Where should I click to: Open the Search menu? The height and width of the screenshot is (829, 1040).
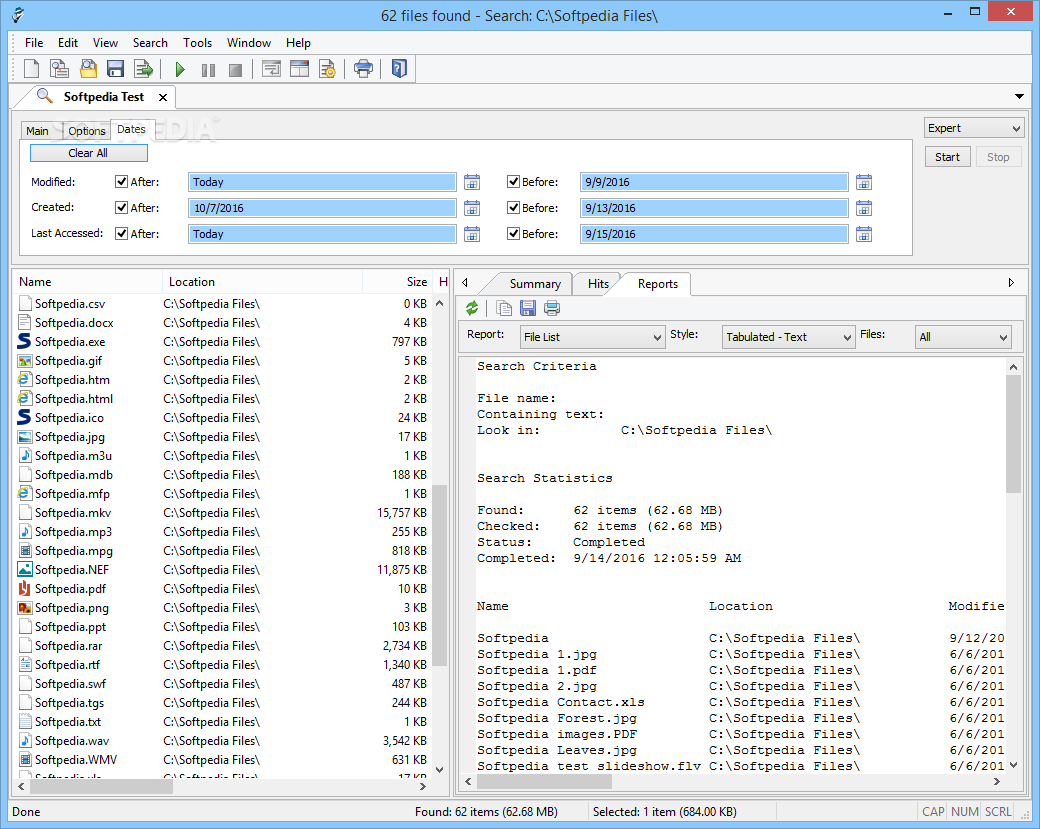pos(150,42)
